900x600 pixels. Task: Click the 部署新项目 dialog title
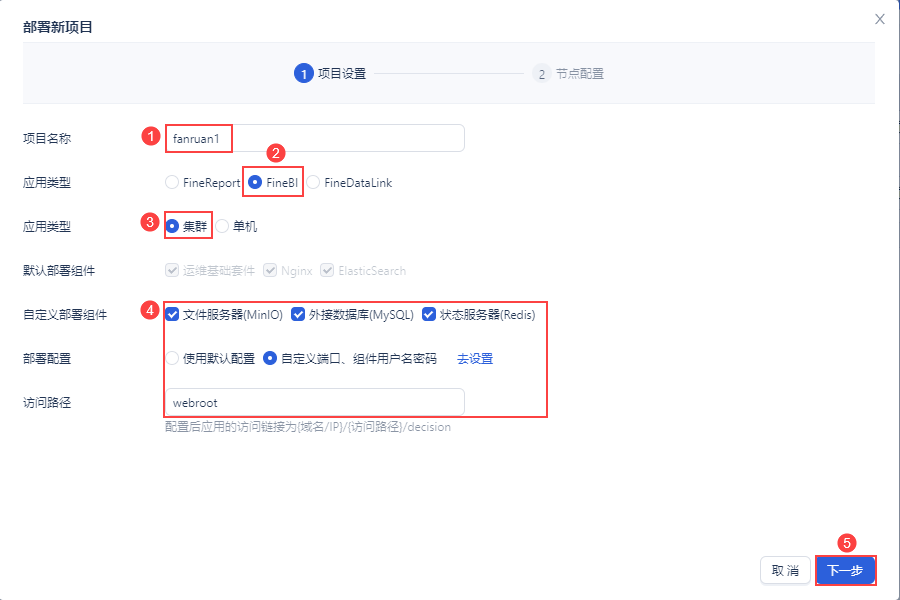coord(58,27)
